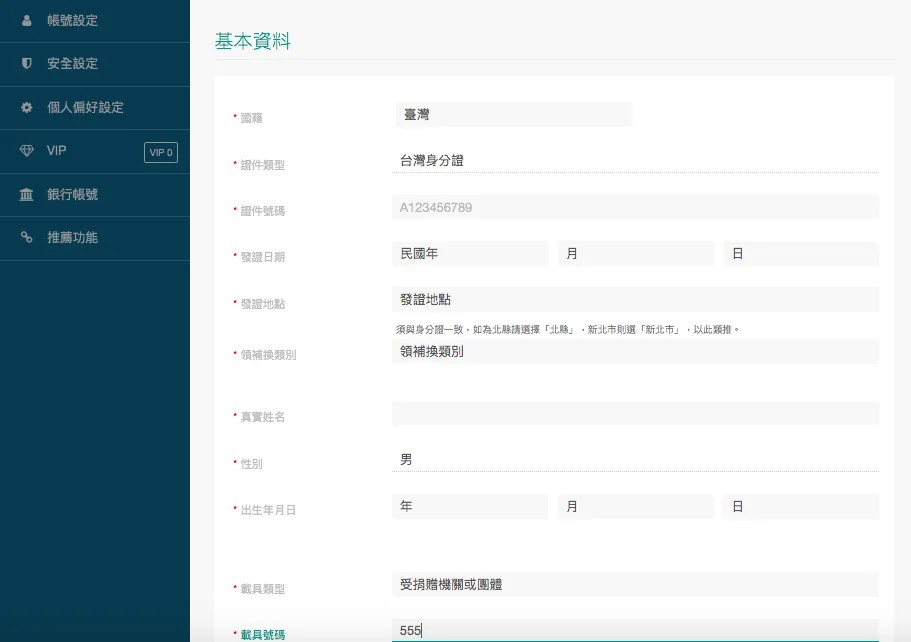Viewport: 911px width, 642px height.
Task: Click the 載具號碼 field label
Action: (x=263, y=635)
